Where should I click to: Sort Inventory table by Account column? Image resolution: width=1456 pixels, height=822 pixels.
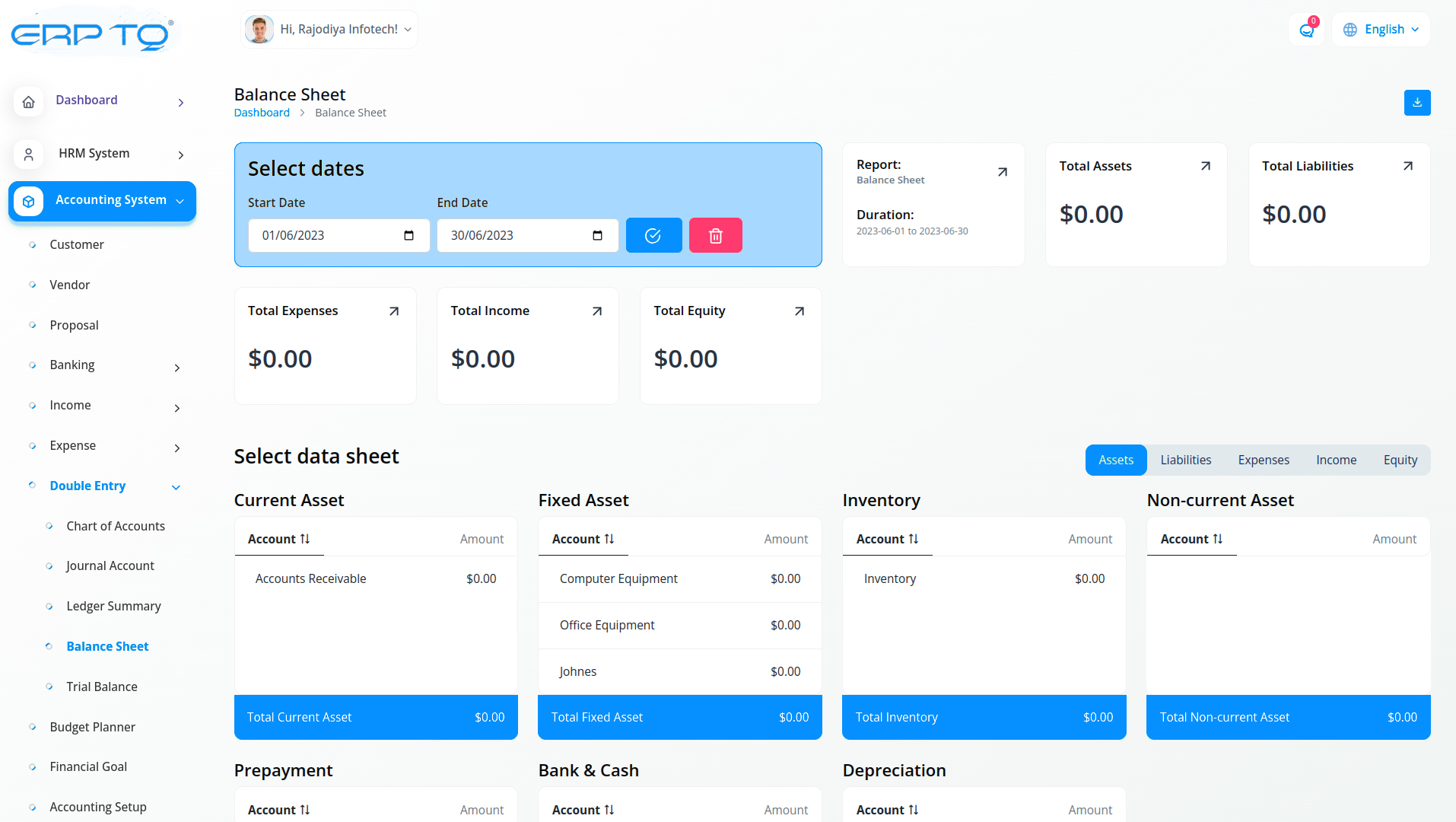887,539
